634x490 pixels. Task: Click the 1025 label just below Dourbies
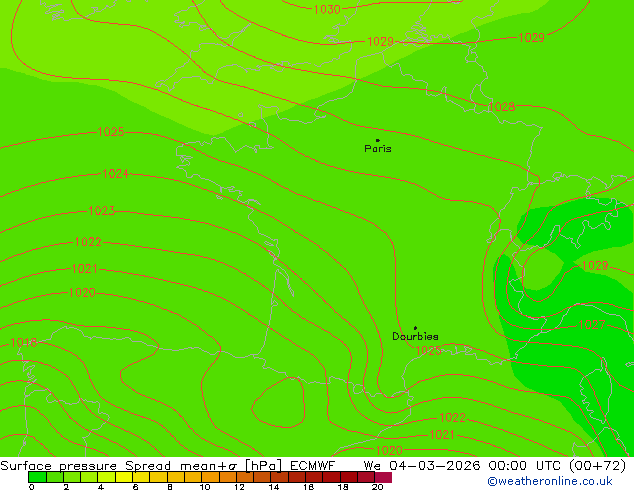428,351
